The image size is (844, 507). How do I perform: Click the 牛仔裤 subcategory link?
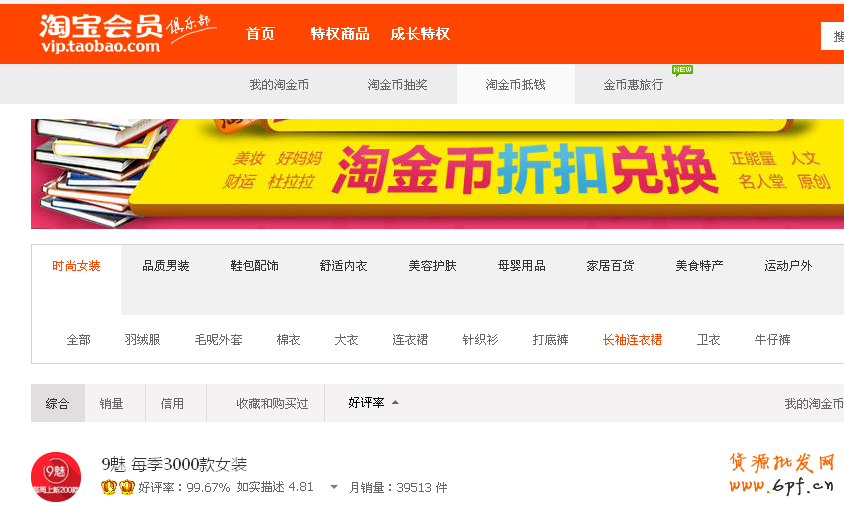[x=772, y=340]
